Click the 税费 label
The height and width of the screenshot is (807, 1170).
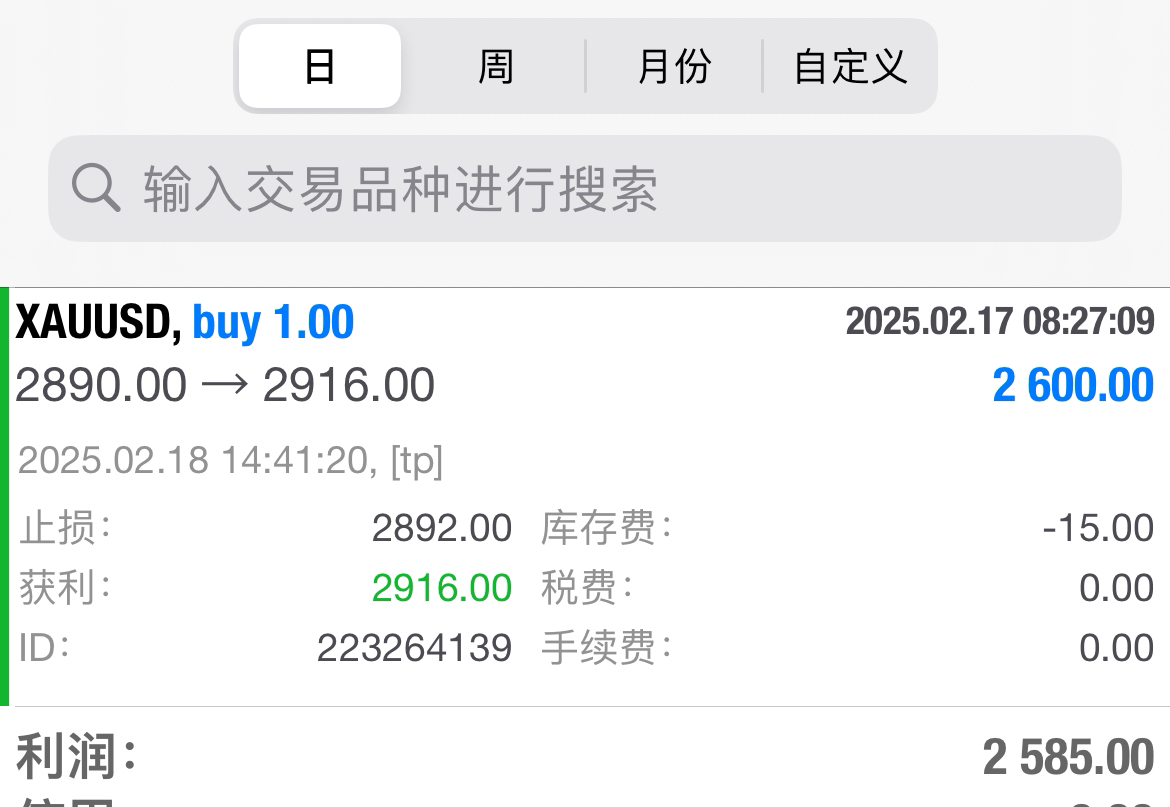[x=586, y=588]
